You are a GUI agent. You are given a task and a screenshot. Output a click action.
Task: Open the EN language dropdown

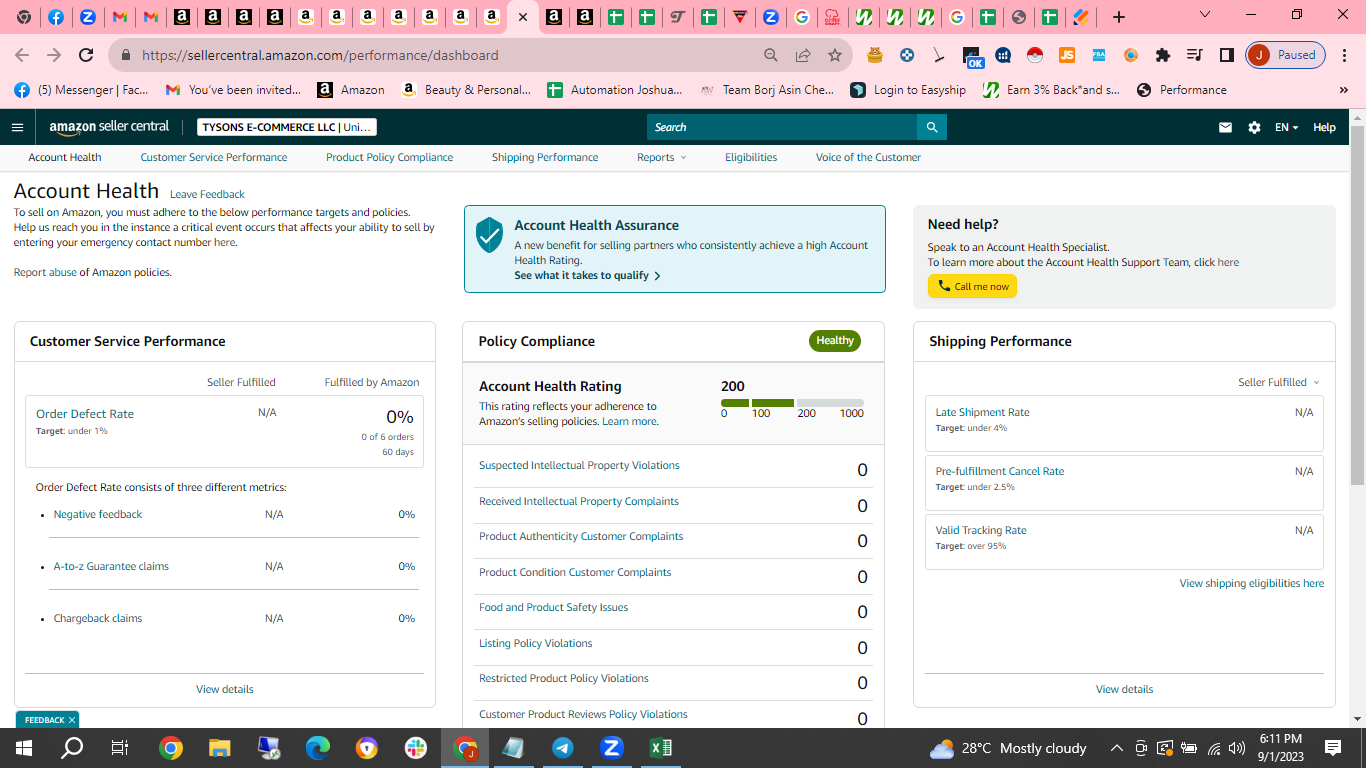coord(1286,127)
